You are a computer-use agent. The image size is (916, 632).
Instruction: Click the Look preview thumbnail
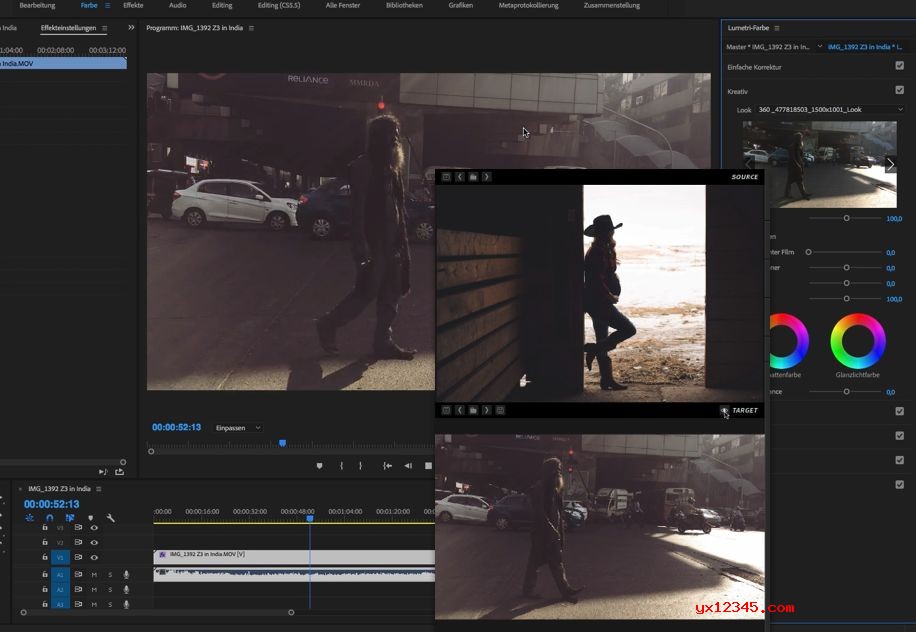[x=819, y=164]
